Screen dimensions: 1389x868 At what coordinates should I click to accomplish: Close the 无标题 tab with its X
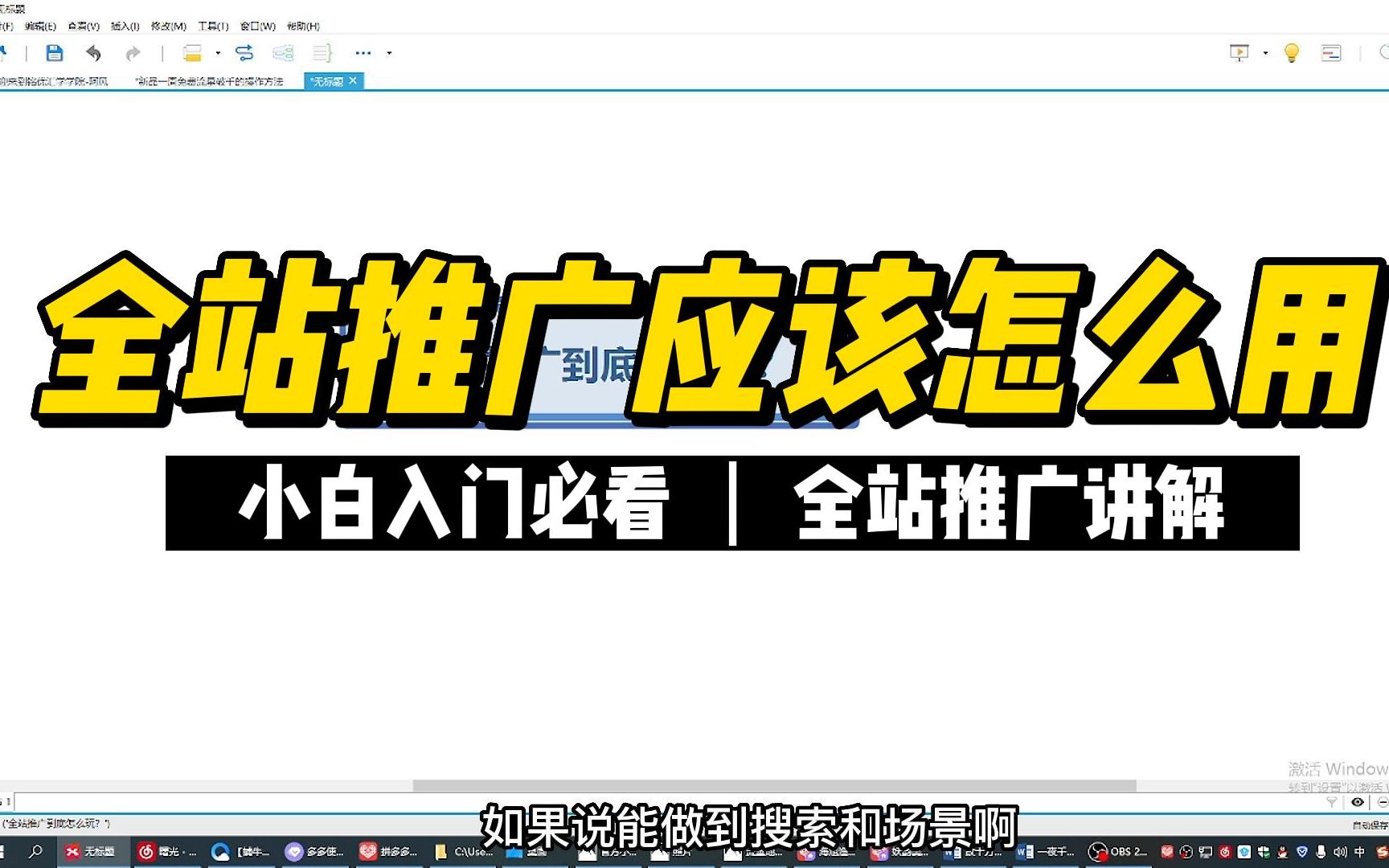pos(353,80)
